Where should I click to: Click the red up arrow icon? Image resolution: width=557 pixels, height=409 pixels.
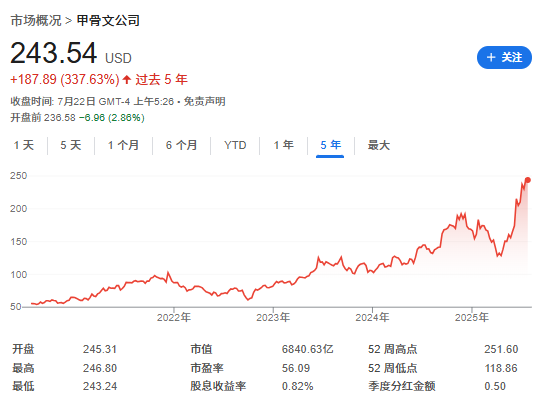click(x=127, y=79)
